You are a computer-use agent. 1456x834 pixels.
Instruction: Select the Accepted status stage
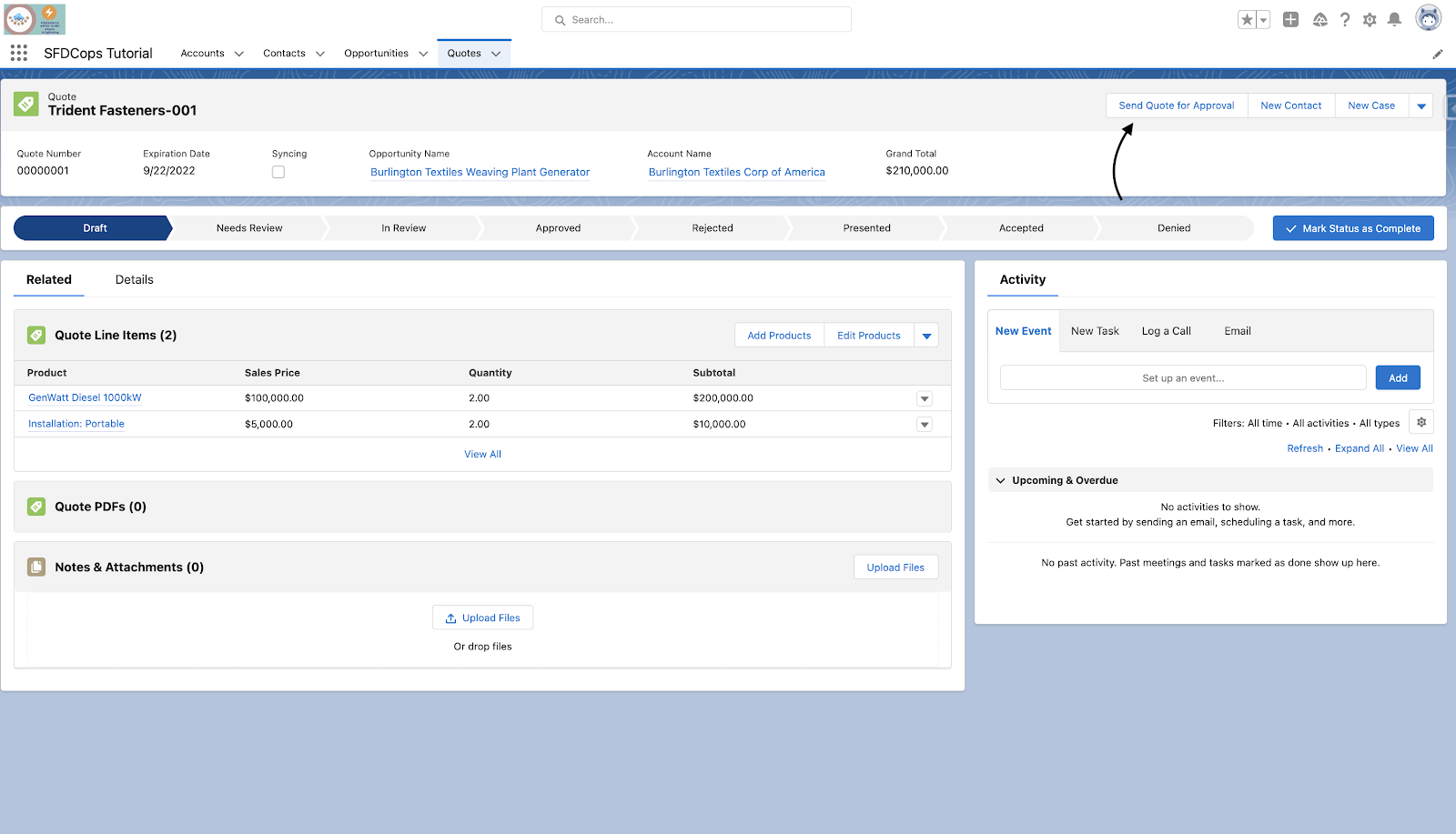click(x=1021, y=228)
